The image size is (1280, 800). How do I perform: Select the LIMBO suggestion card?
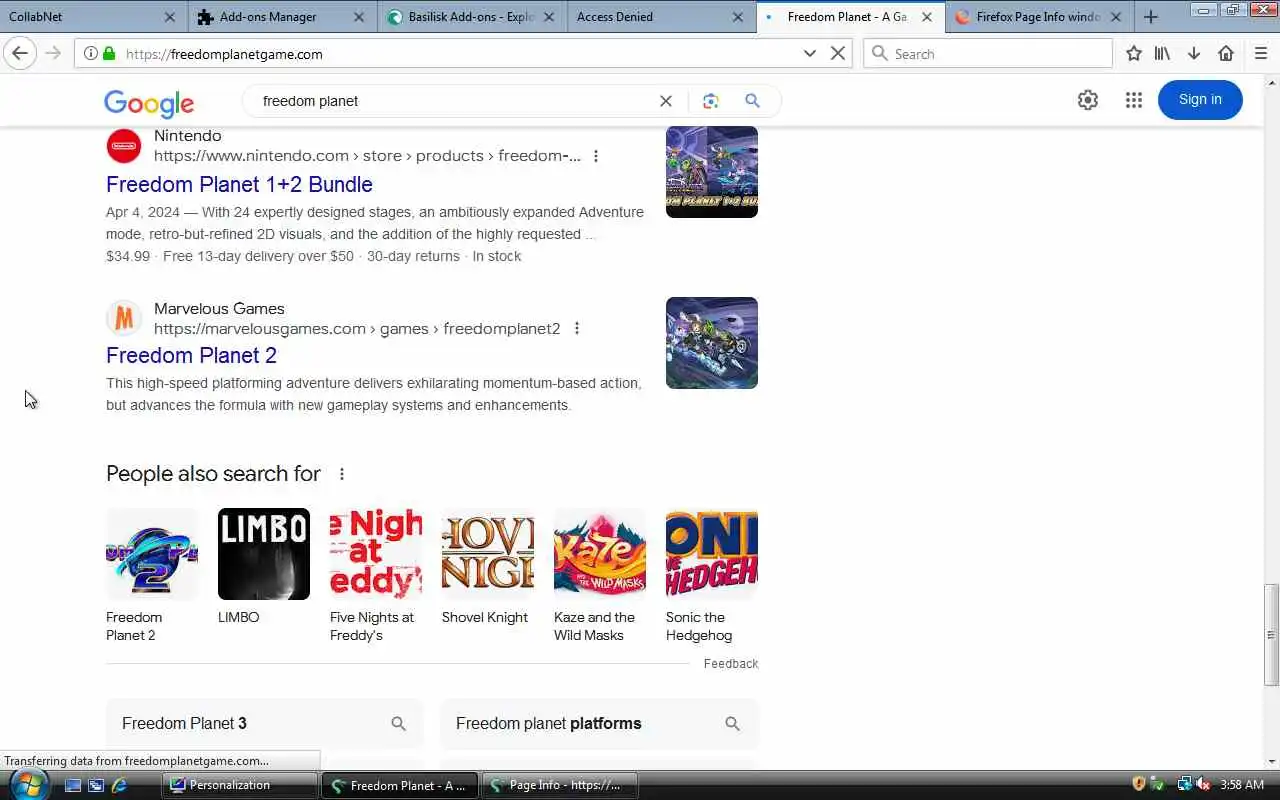264,567
